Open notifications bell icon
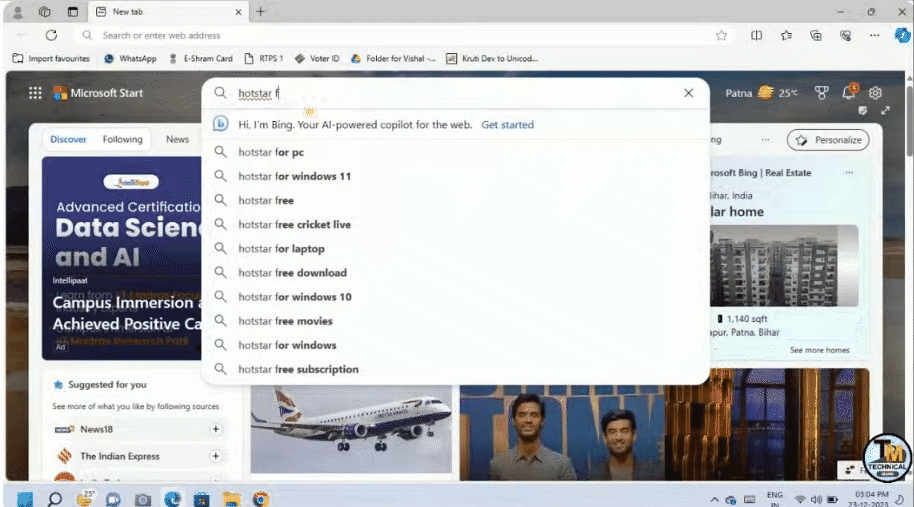The height and width of the screenshot is (507, 914). (849, 92)
